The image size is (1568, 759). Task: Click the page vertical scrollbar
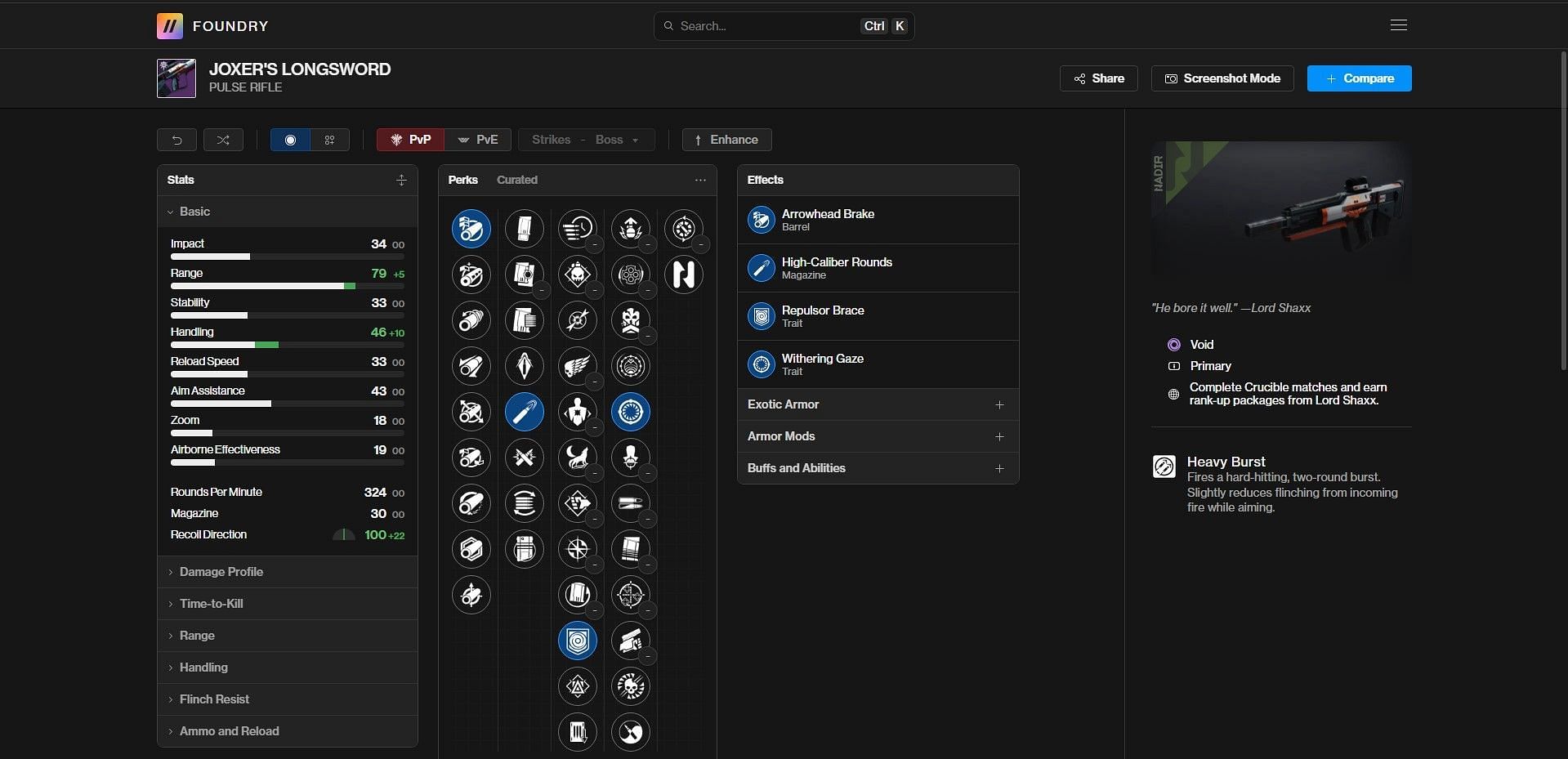[1563, 212]
